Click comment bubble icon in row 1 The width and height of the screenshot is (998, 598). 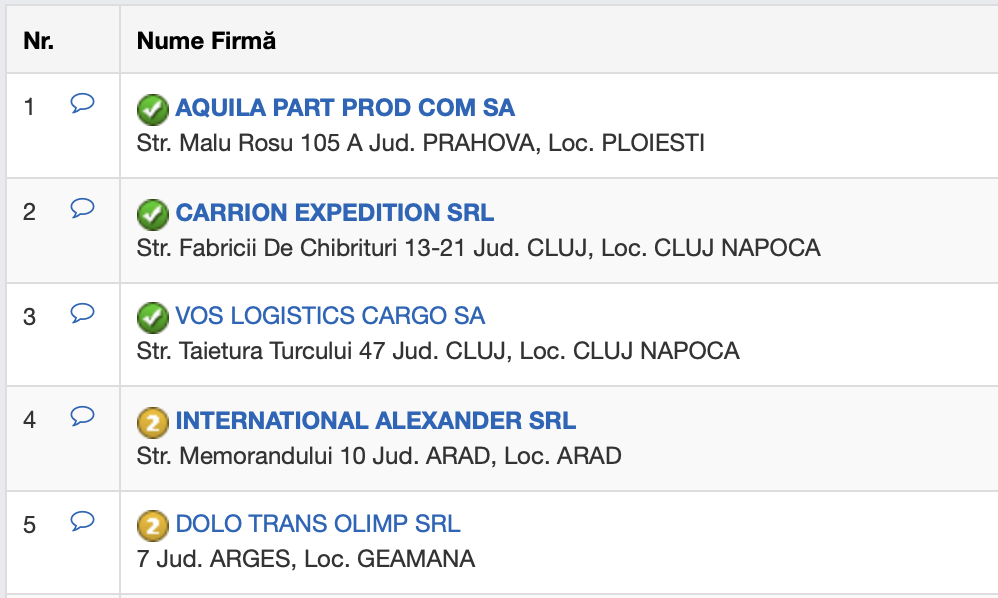pyautogui.click(x=83, y=103)
